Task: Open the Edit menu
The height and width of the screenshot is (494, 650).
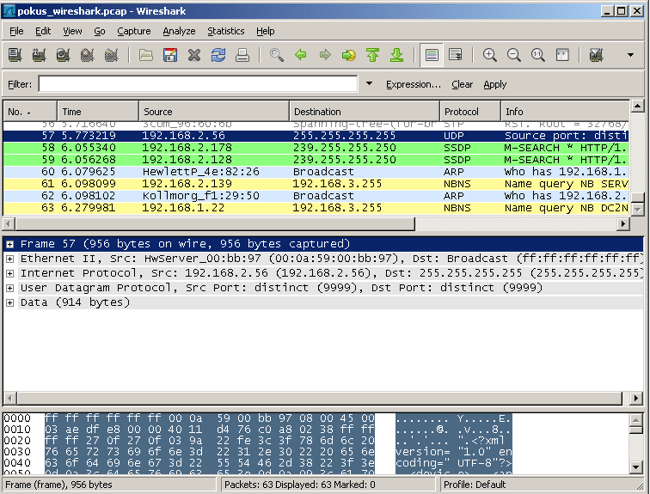Action: [43, 31]
